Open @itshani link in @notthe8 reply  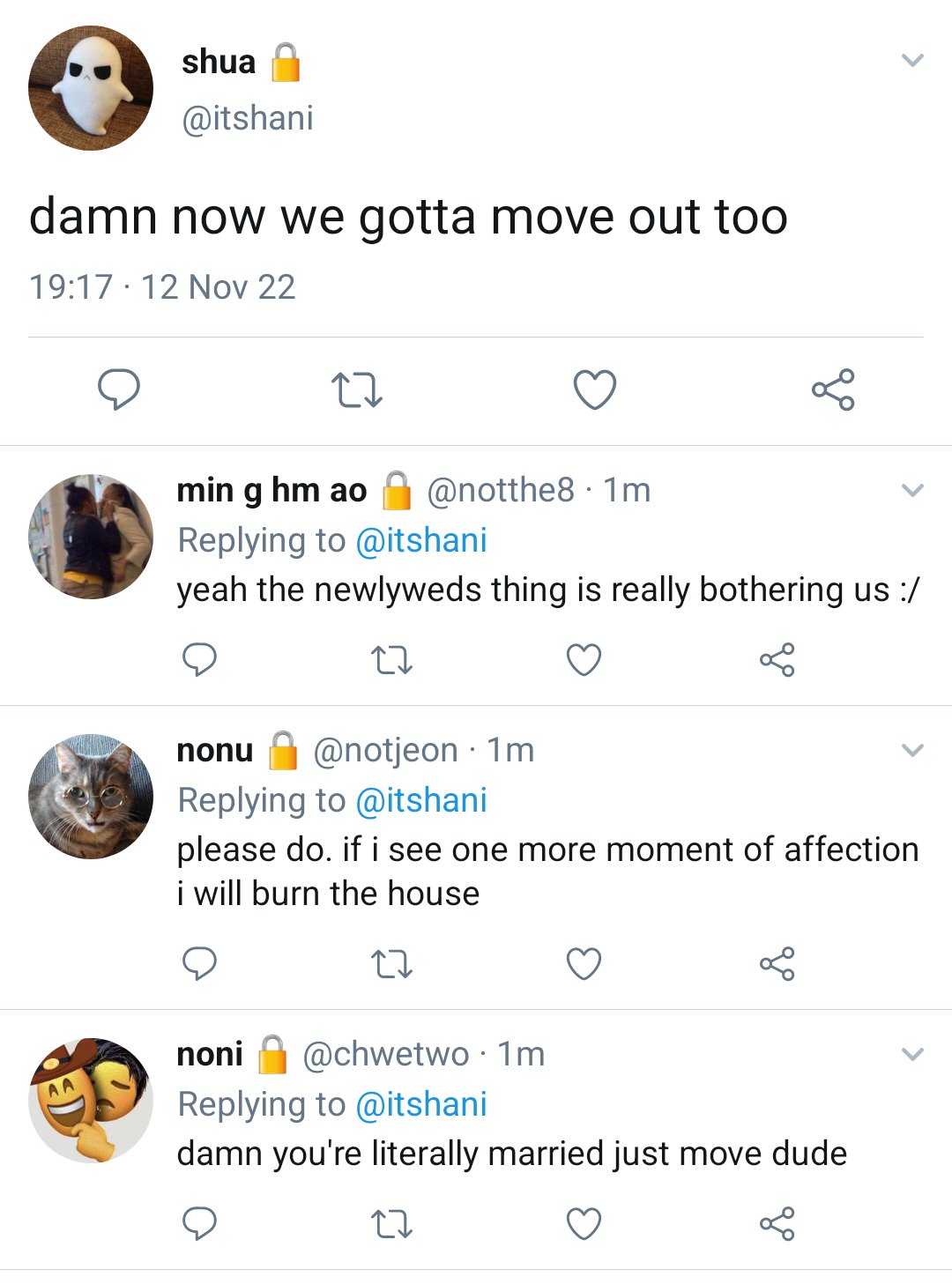coord(421,540)
